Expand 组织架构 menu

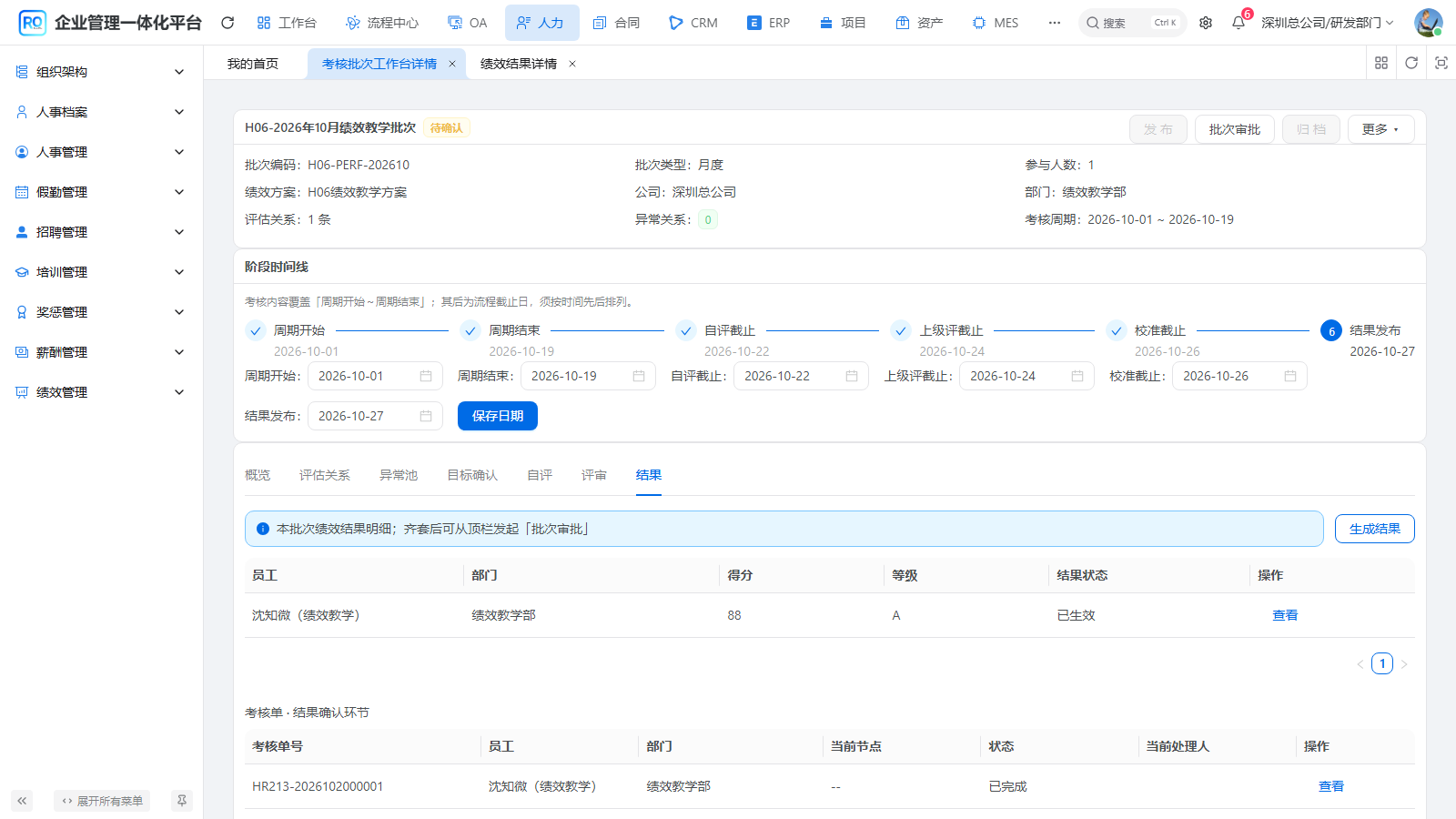click(x=101, y=72)
